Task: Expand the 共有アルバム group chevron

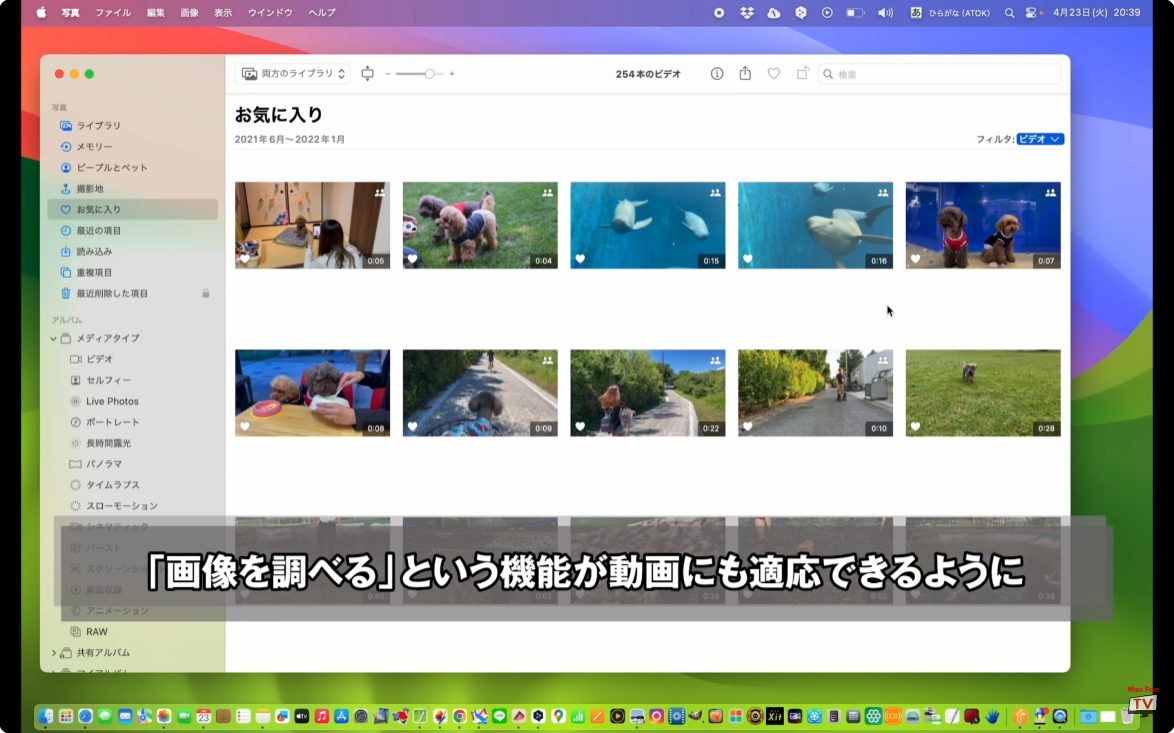Action: click(x=53, y=653)
